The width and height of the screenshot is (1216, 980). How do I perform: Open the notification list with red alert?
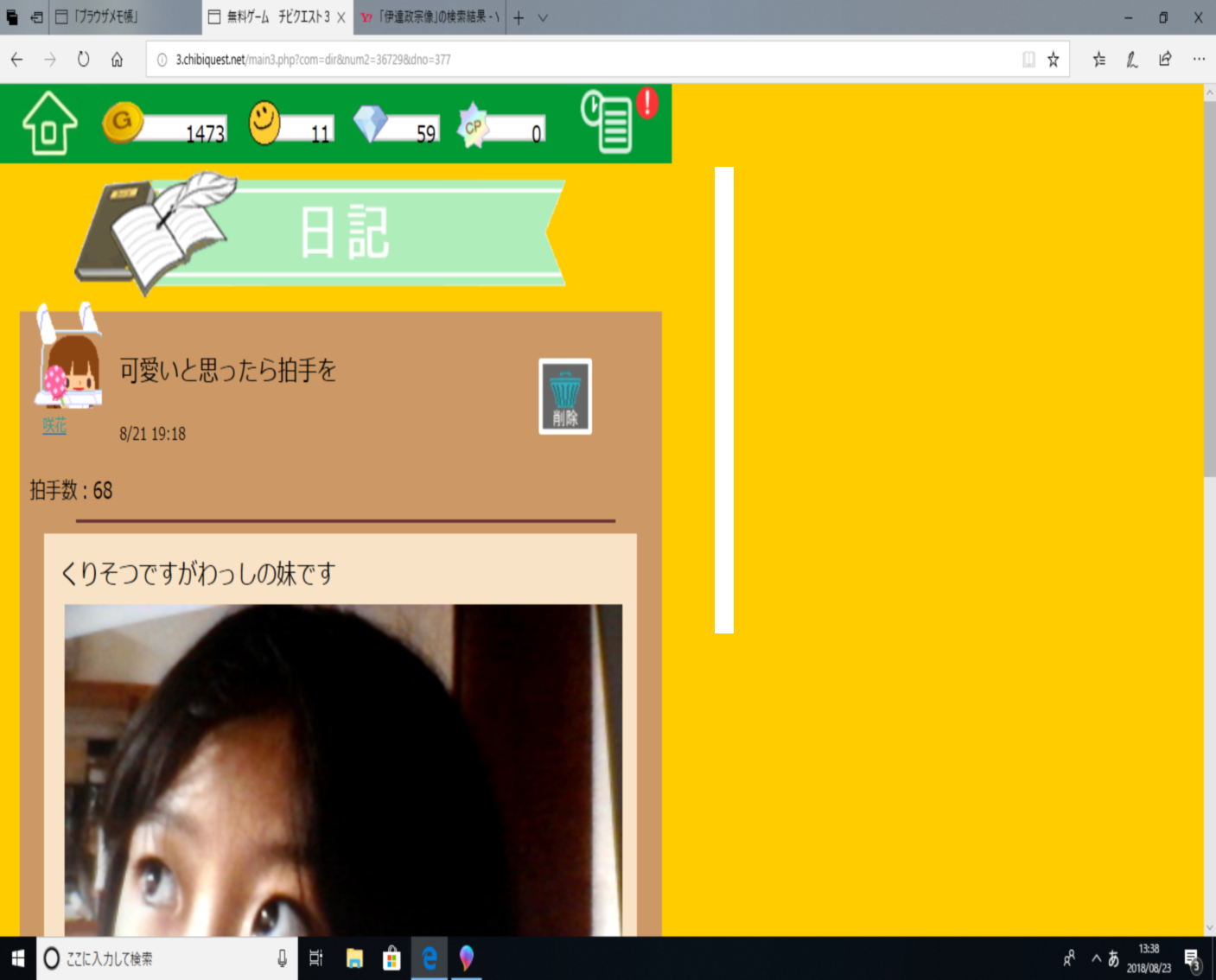(608, 122)
